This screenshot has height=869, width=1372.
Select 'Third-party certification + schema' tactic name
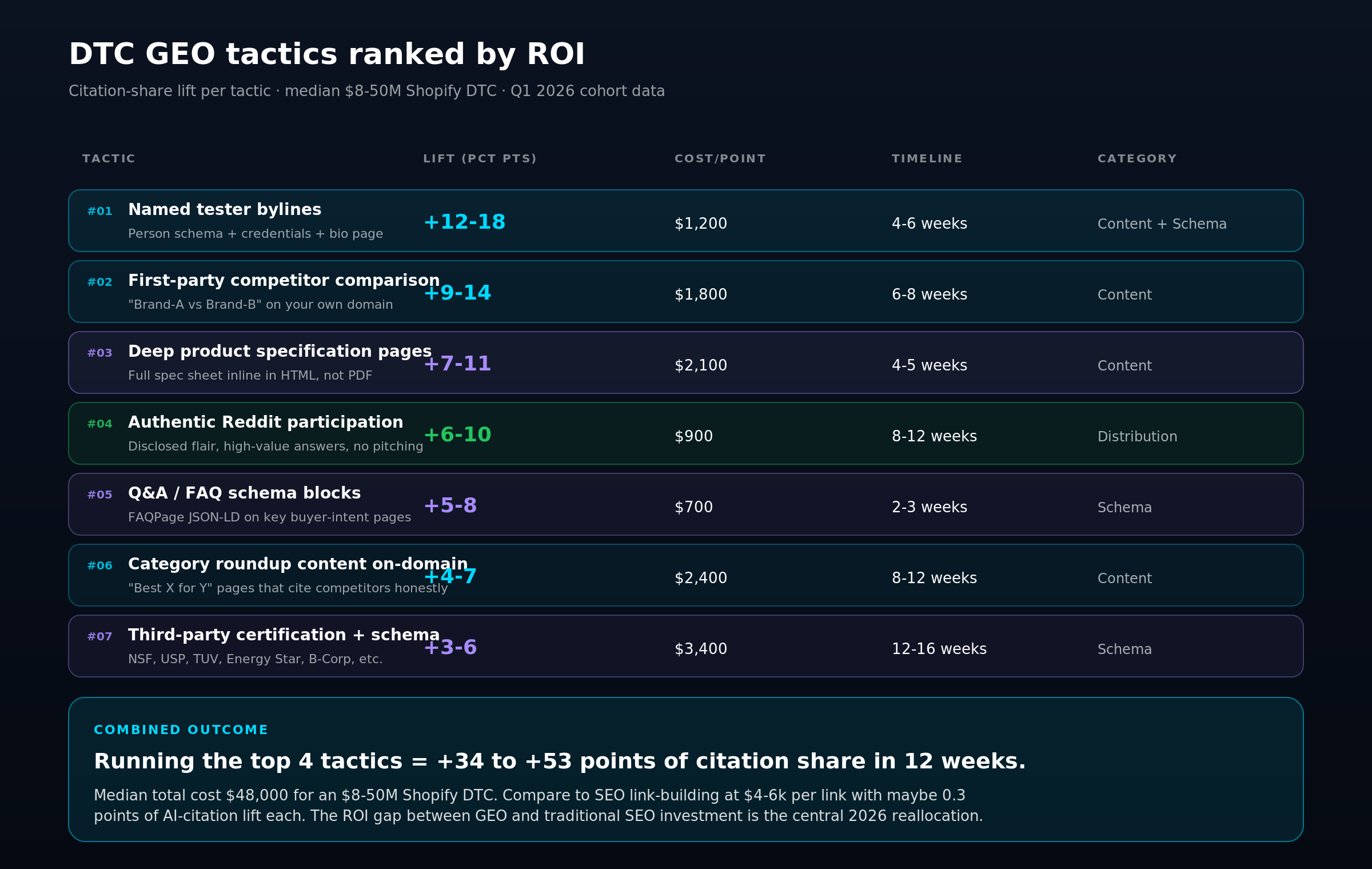pos(284,635)
